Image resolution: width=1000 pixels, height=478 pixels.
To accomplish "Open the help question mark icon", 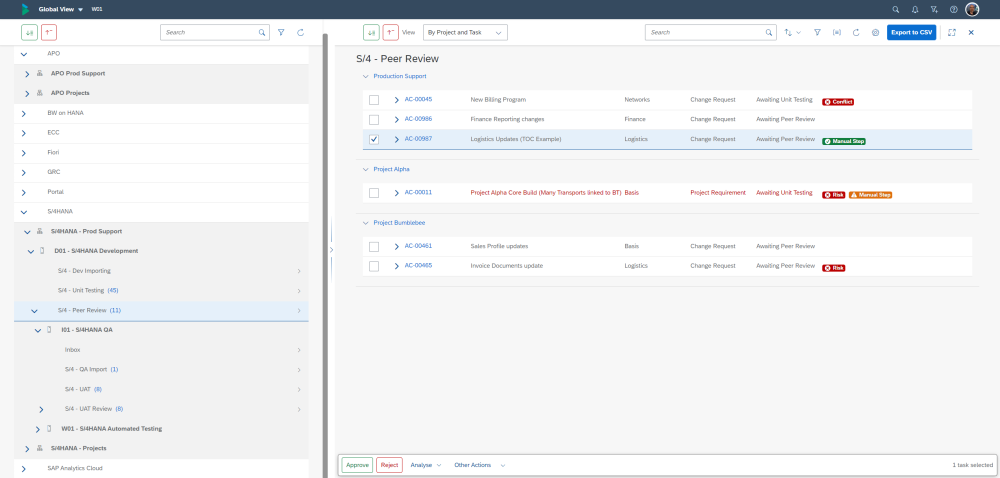I will [x=953, y=9].
